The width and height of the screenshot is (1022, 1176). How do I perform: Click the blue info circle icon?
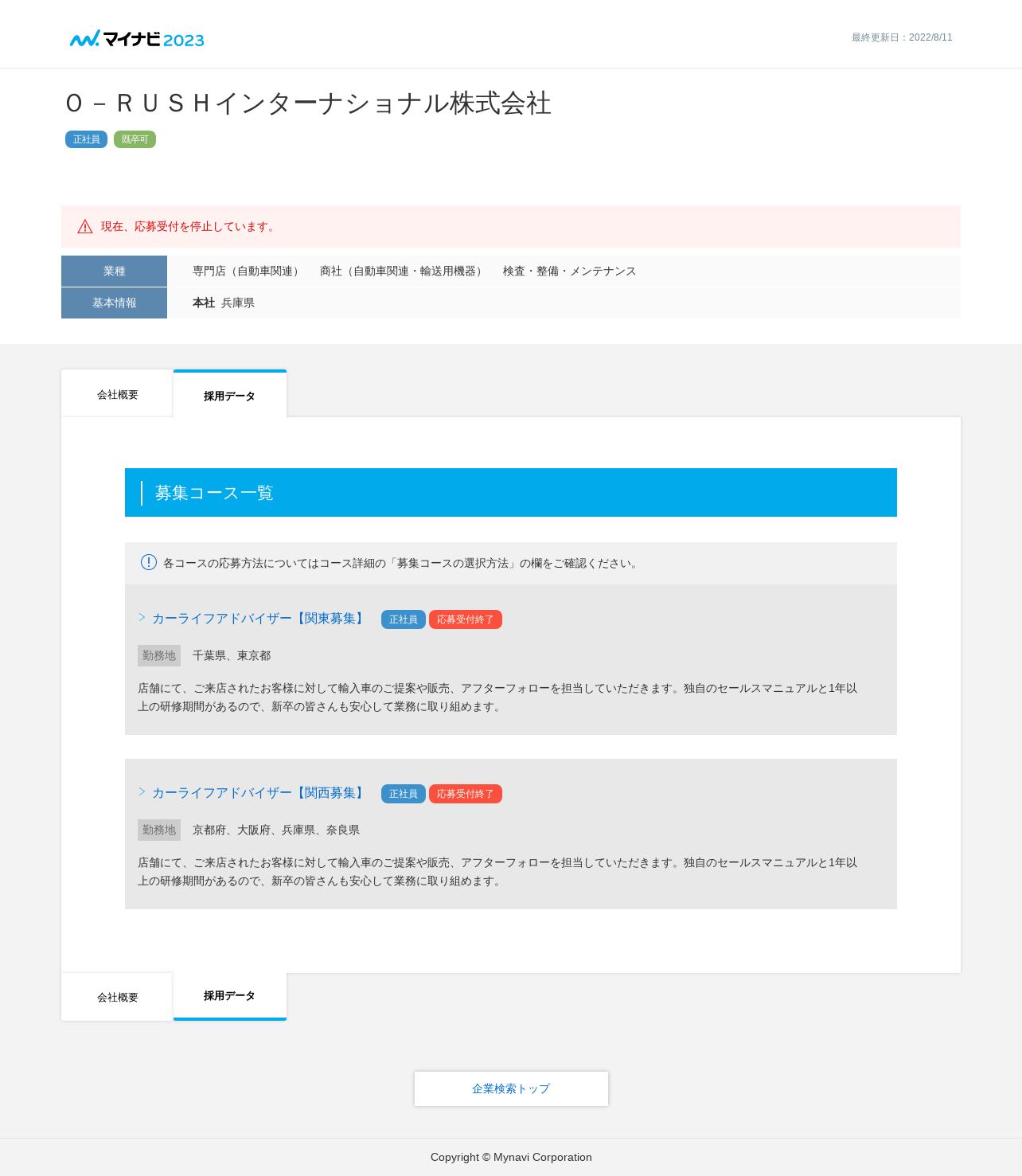[149, 562]
